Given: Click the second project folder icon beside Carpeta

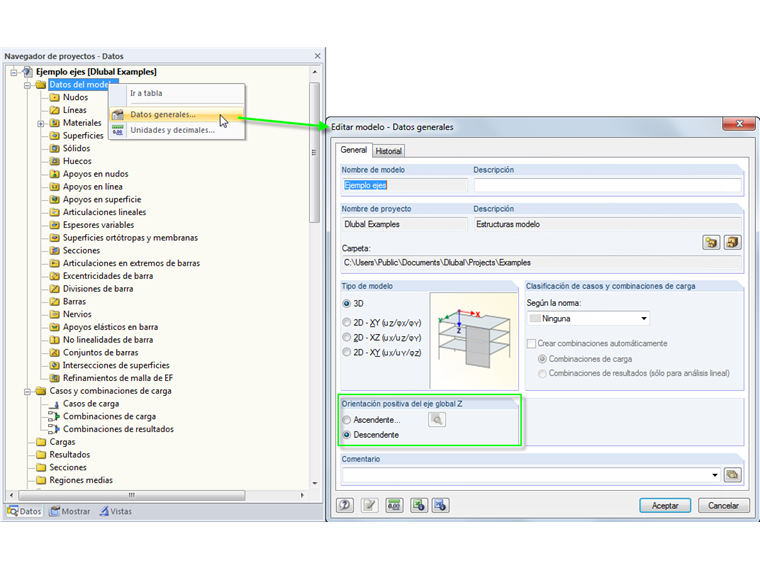Looking at the screenshot, I should [732, 242].
